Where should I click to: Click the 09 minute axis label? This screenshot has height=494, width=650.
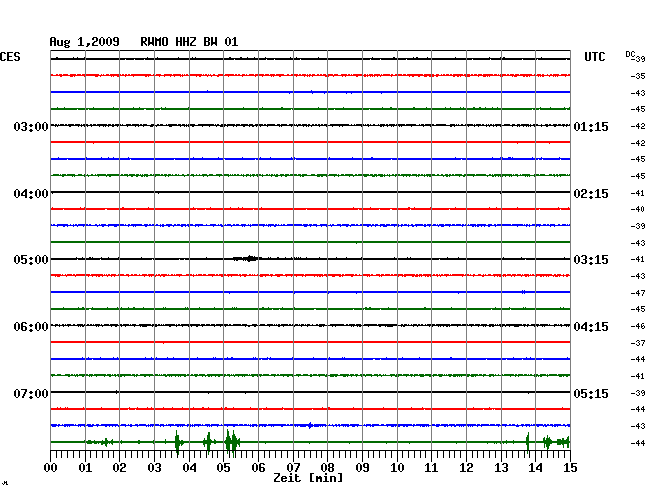[362, 467]
